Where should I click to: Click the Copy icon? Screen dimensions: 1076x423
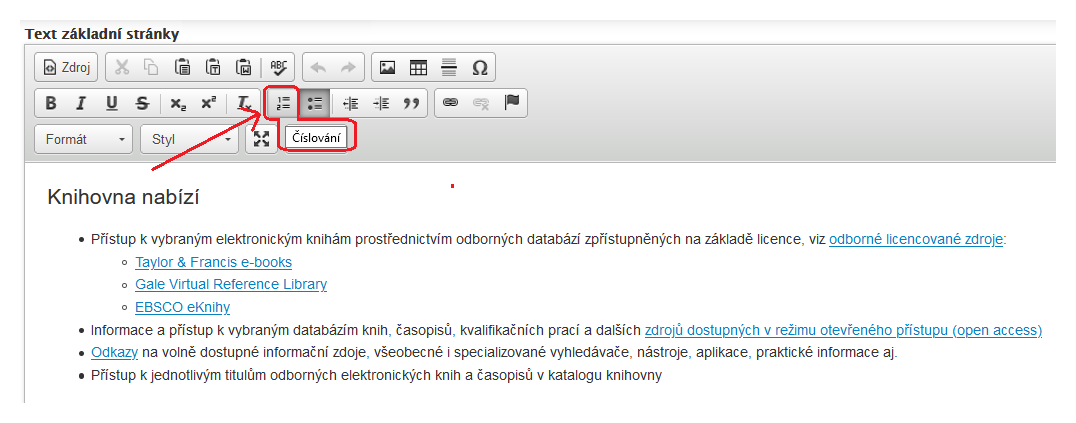151,67
